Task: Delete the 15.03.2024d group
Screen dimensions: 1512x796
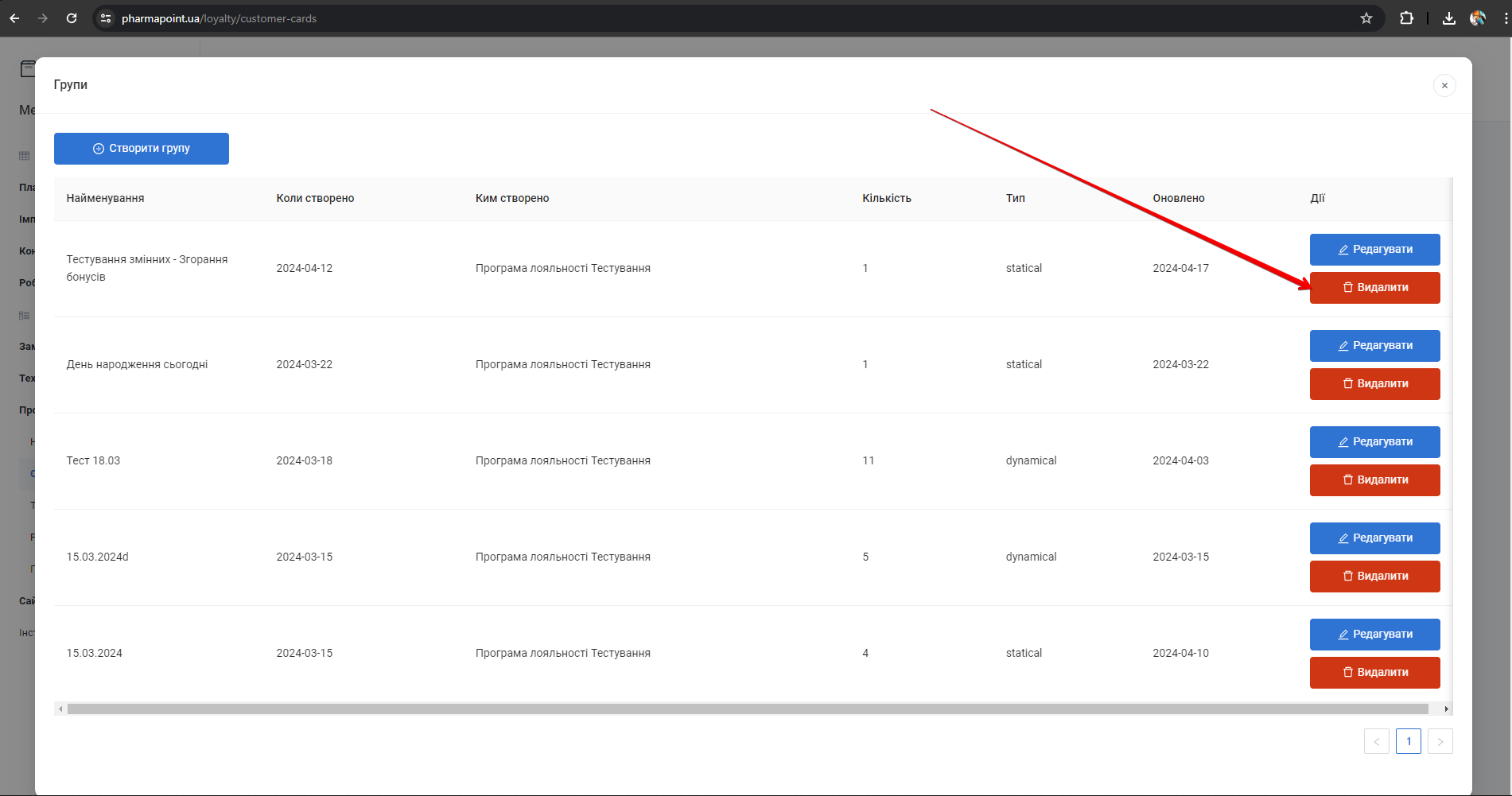Action: tap(1374, 577)
